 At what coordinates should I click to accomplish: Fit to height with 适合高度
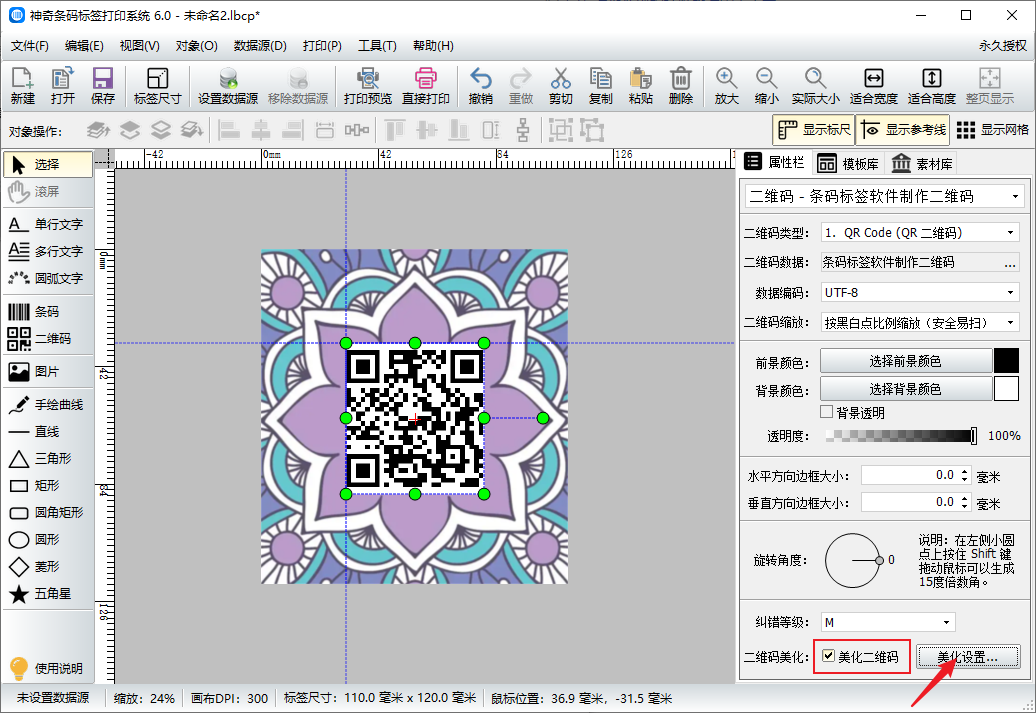932,86
